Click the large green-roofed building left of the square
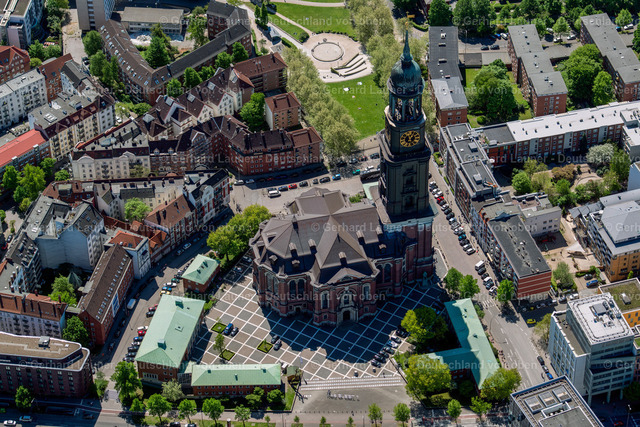The image size is (640, 427). tap(169, 330)
